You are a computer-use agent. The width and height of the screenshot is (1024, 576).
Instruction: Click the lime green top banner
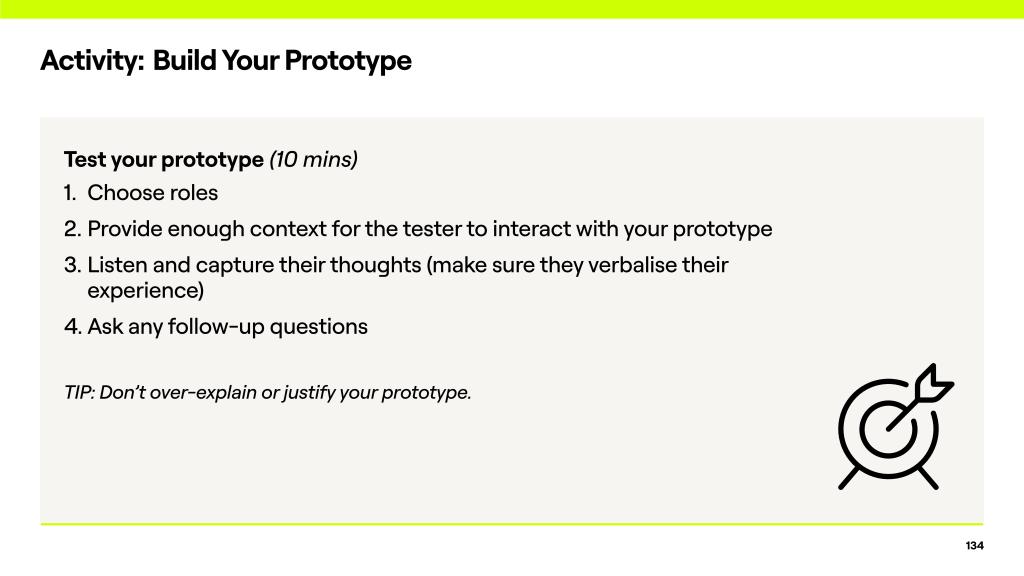[x=512, y=9]
